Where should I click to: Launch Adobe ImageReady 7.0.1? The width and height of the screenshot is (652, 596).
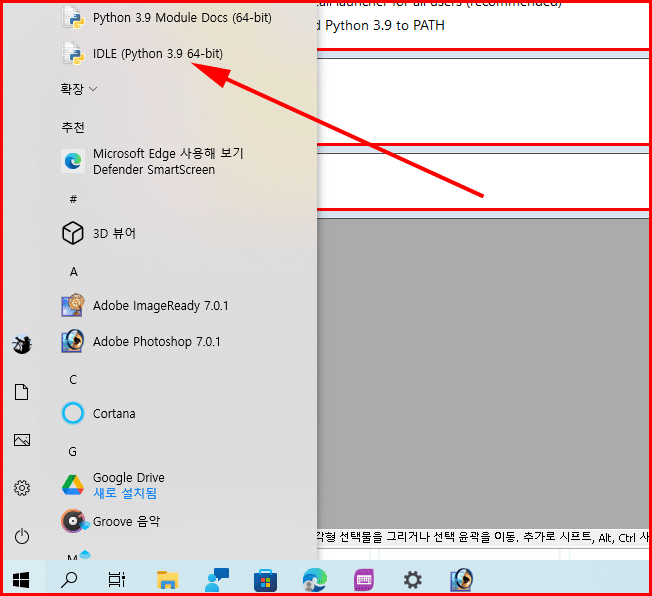[x=145, y=306]
